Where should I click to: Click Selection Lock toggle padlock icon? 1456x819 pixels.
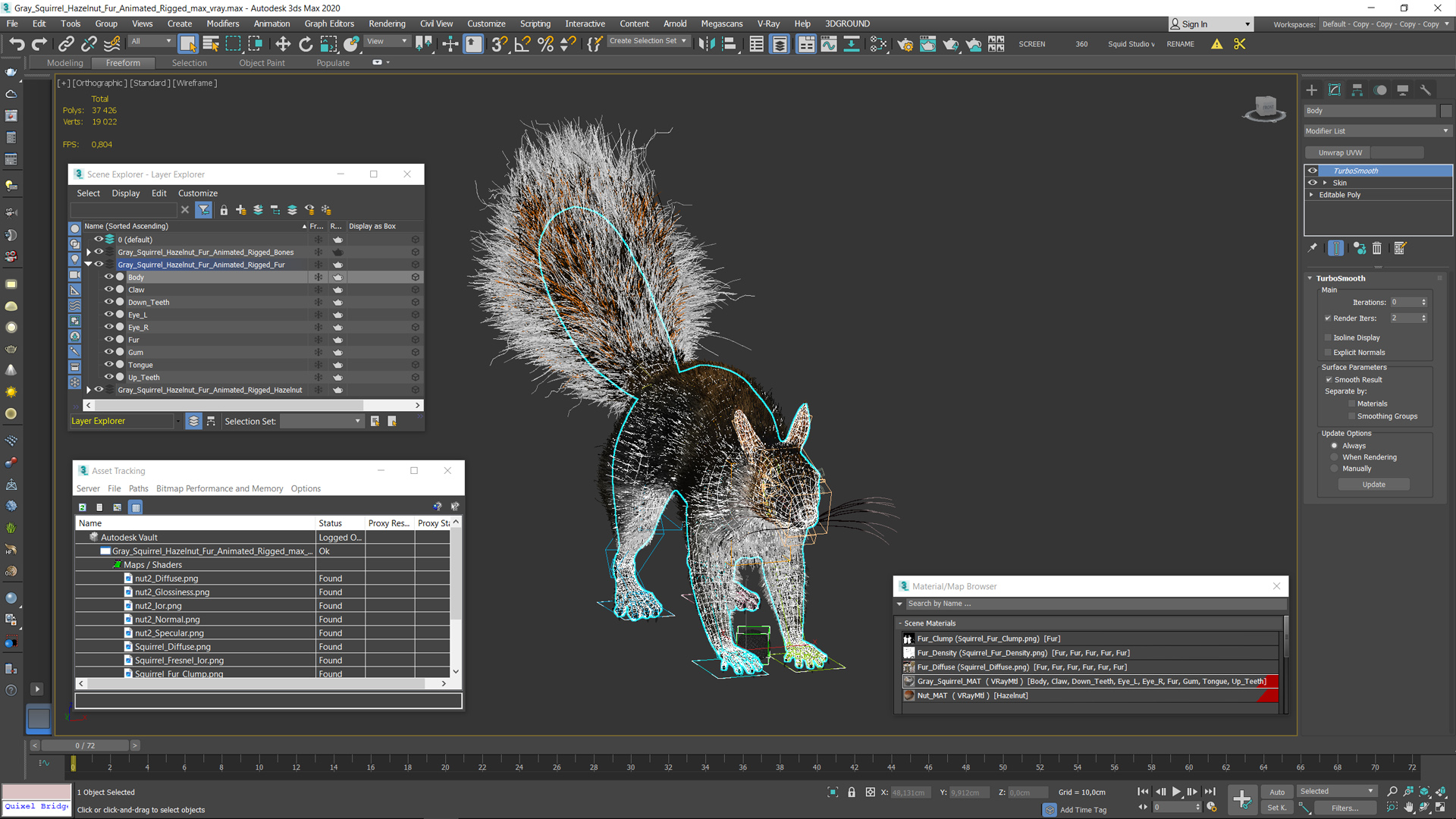tap(852, 792)
